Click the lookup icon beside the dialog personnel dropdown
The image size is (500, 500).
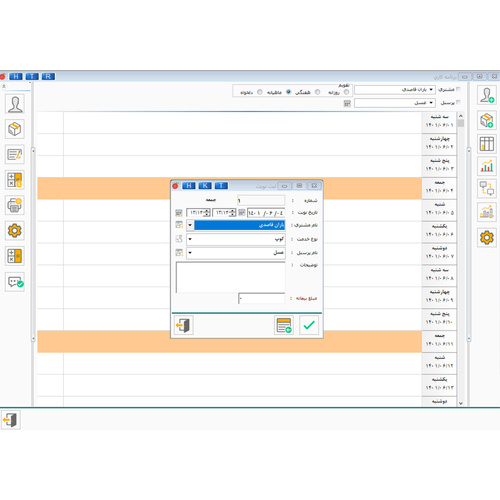point(179,253)
